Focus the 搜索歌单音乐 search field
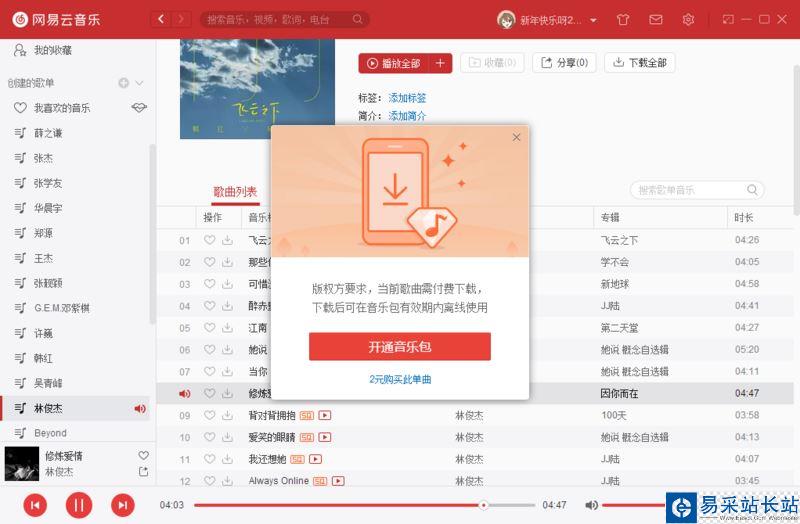This screenshot has height=524, width=800. [697, 190]
